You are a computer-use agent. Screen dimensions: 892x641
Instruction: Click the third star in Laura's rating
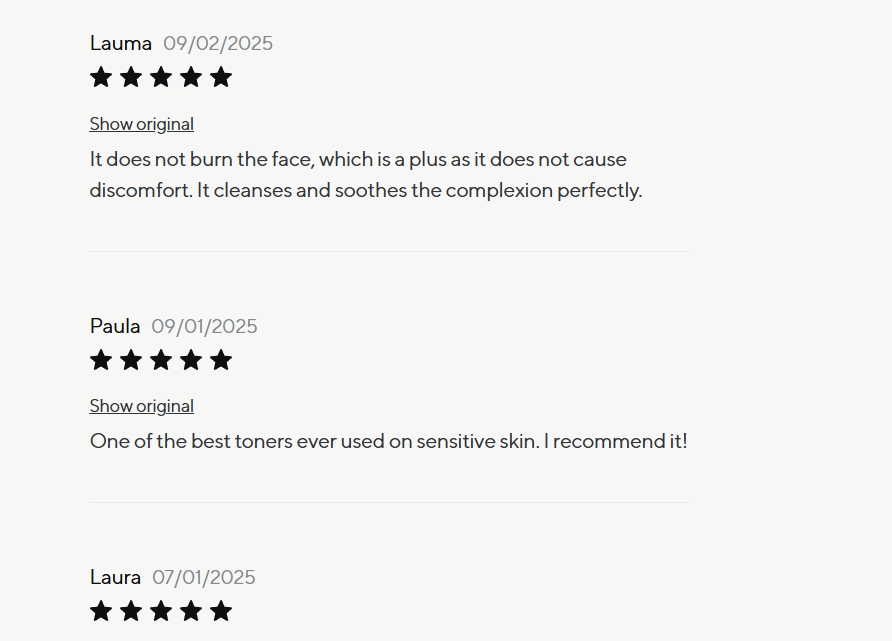(x=161, y=611)
